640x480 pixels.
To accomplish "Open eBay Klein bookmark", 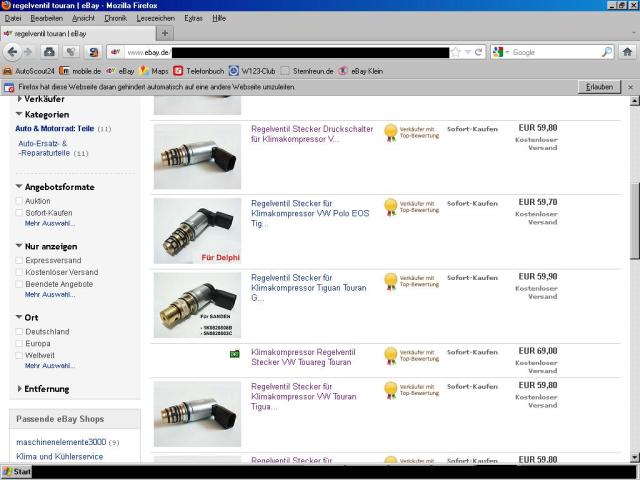I will (361, 71).
